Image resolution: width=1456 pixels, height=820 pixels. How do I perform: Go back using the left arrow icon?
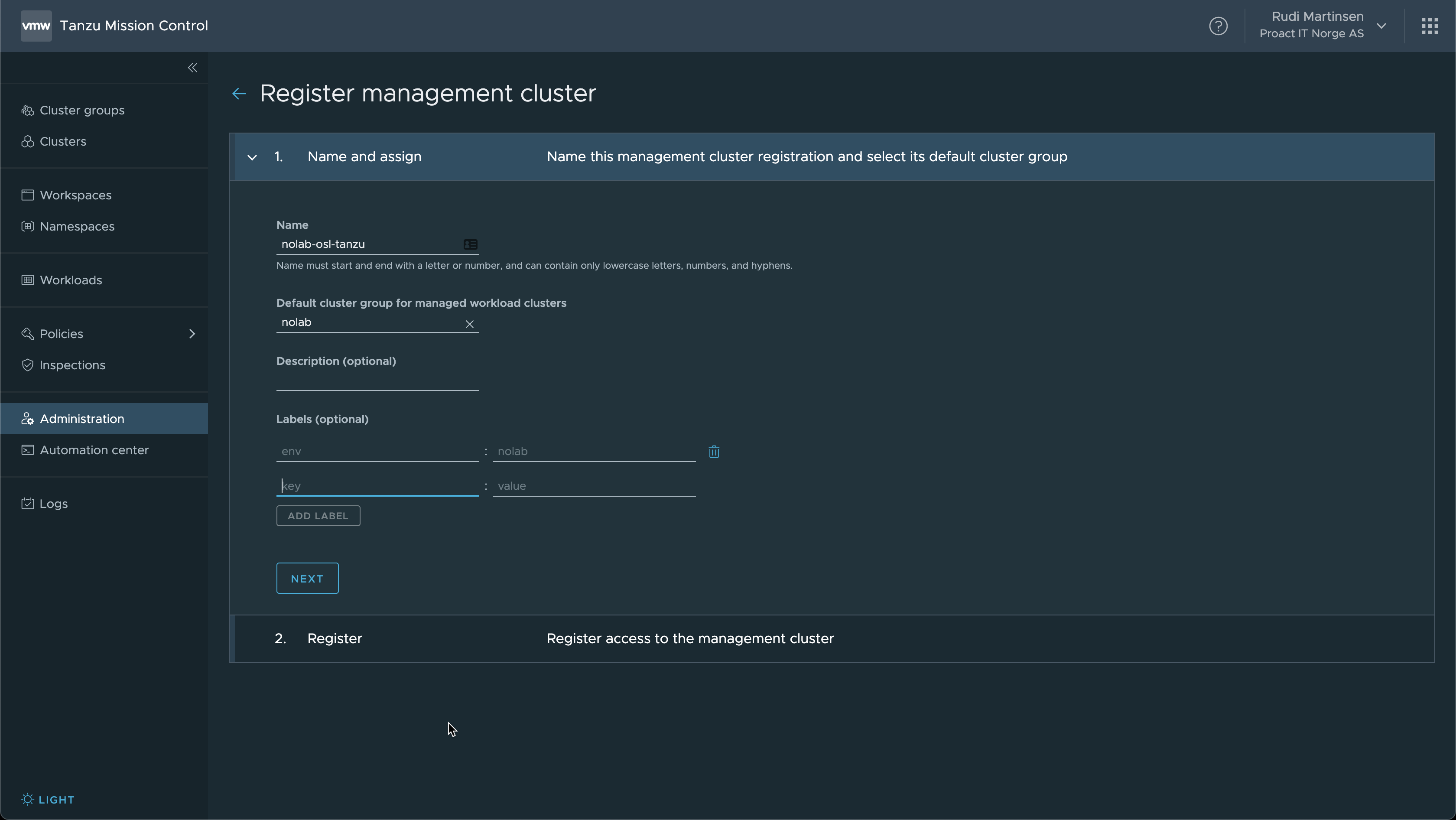point(239,94)
